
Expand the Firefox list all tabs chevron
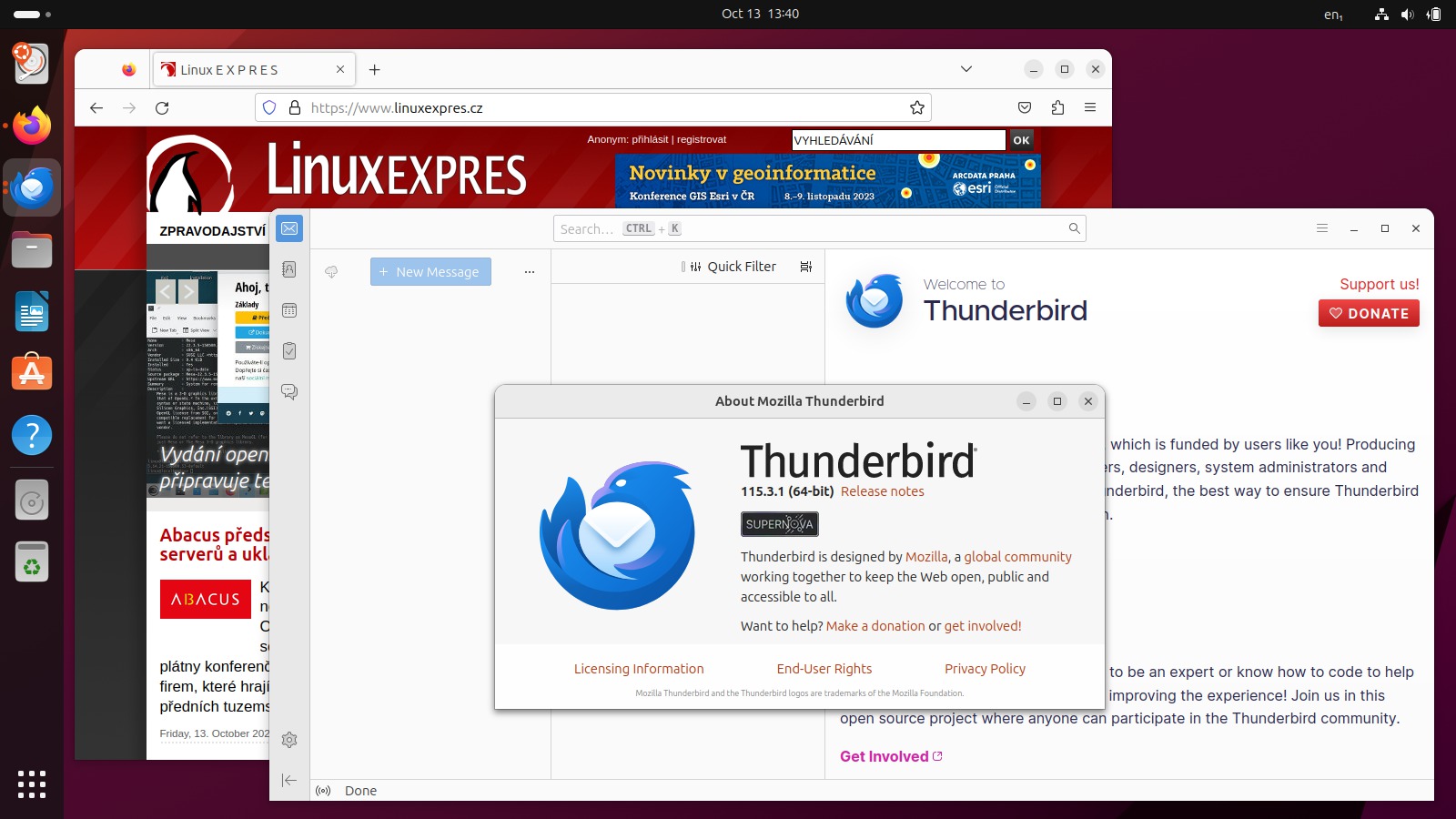[x=966, y=69]
